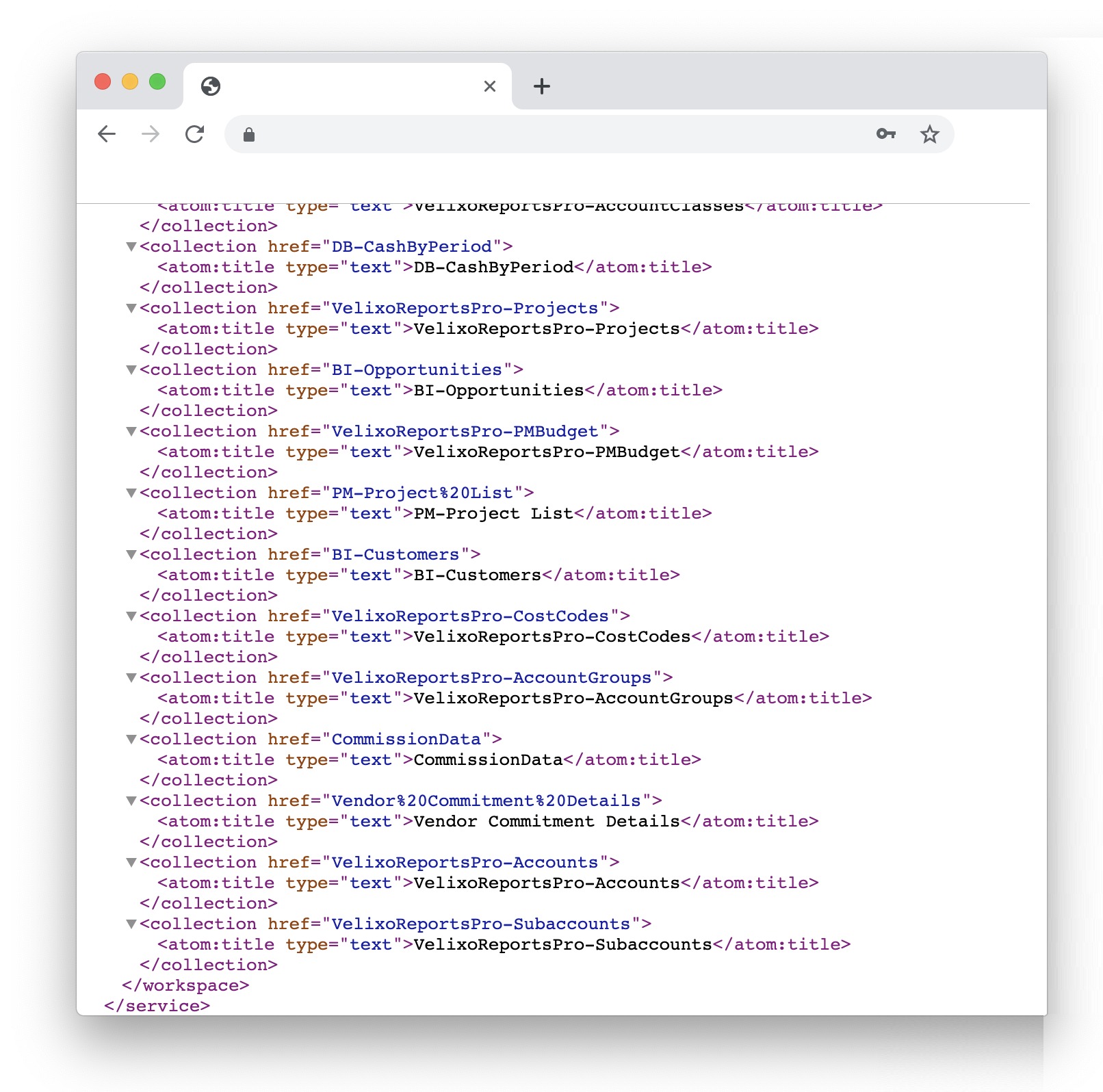Image resolution: width=1103 pixels, height=1092 pixels.
Task: Click the VelixoReportsPro-Accounts title text
Action: click(547, 883)
